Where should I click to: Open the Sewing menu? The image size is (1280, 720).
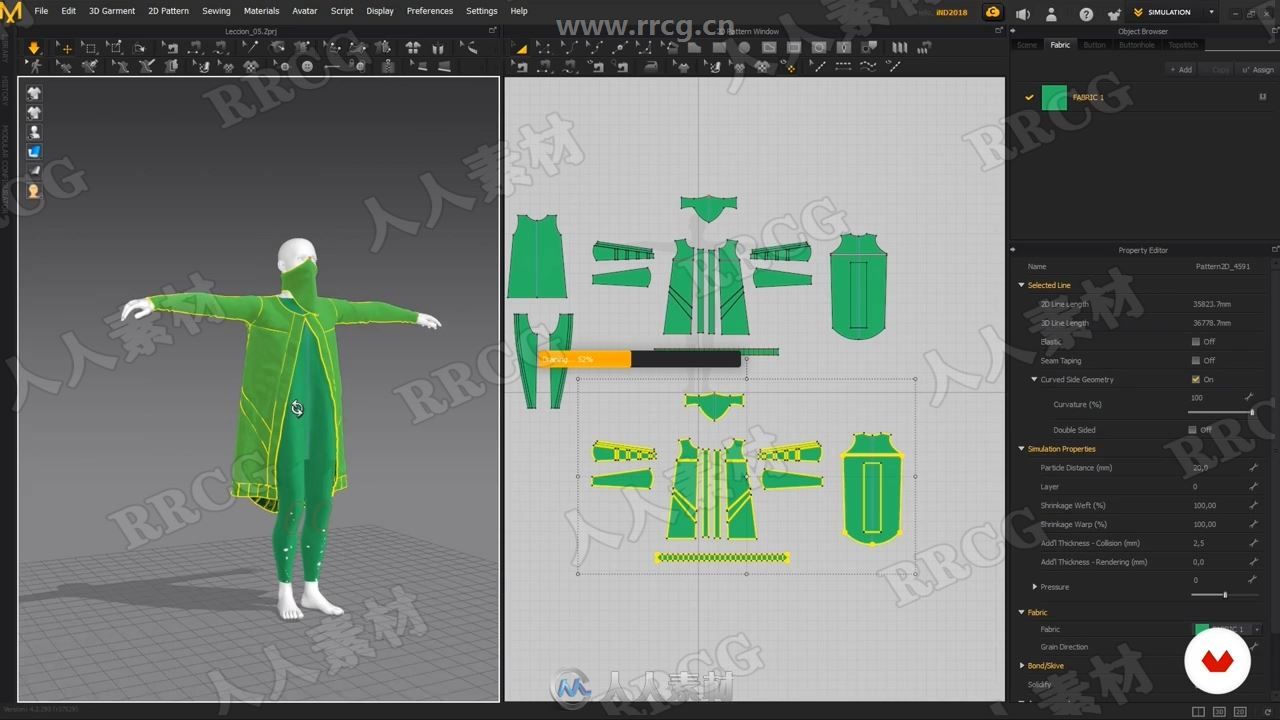tap(216, 11)
